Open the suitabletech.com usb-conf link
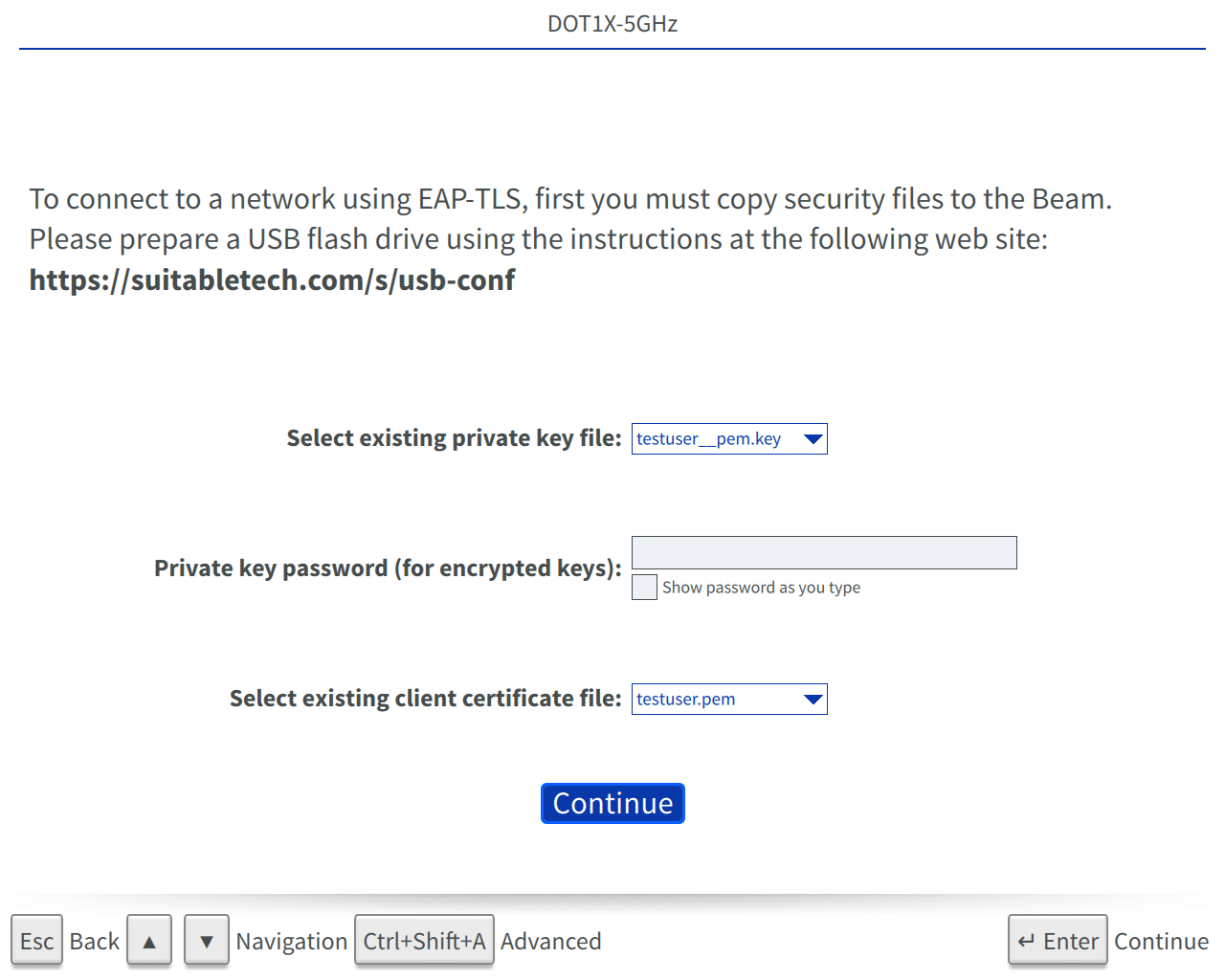Viewport: 1225px width, 980px height. 272,279
